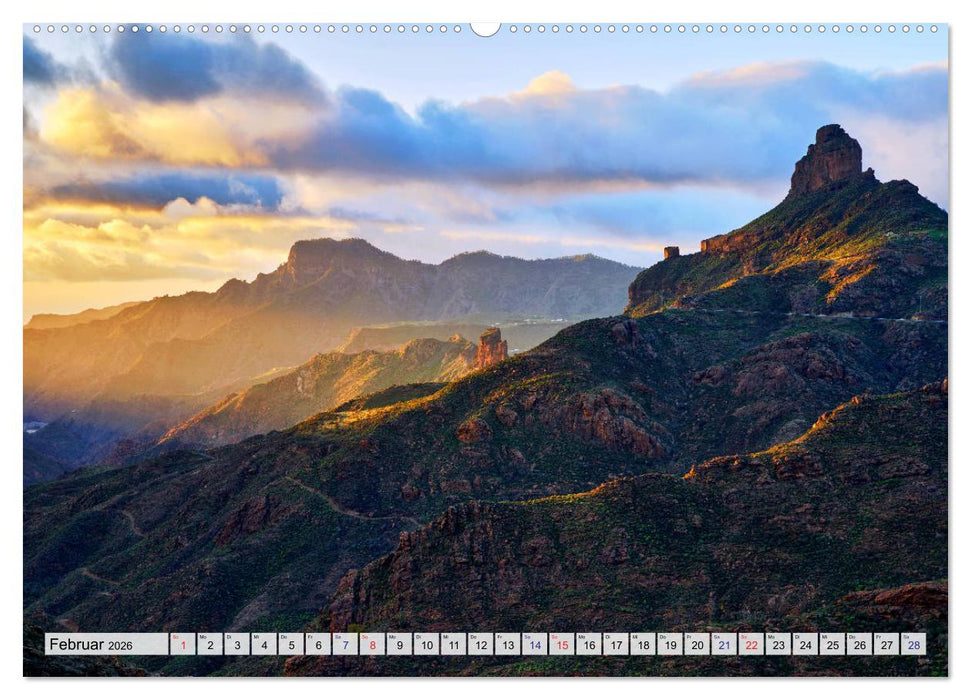The width and height of the screenshot is (971, 700).
Task: Select day 14 in the calendar strip
Action: (534, 644)
